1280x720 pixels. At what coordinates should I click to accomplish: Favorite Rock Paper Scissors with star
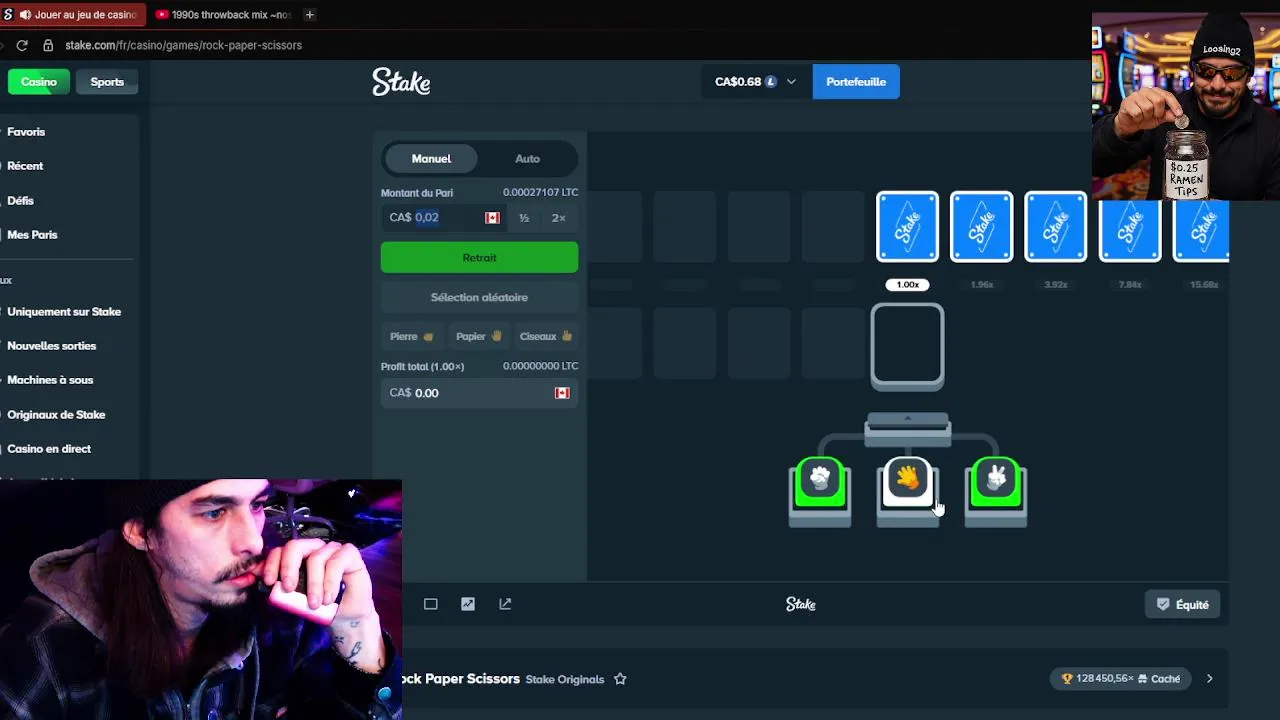click(x=620, y=679)
